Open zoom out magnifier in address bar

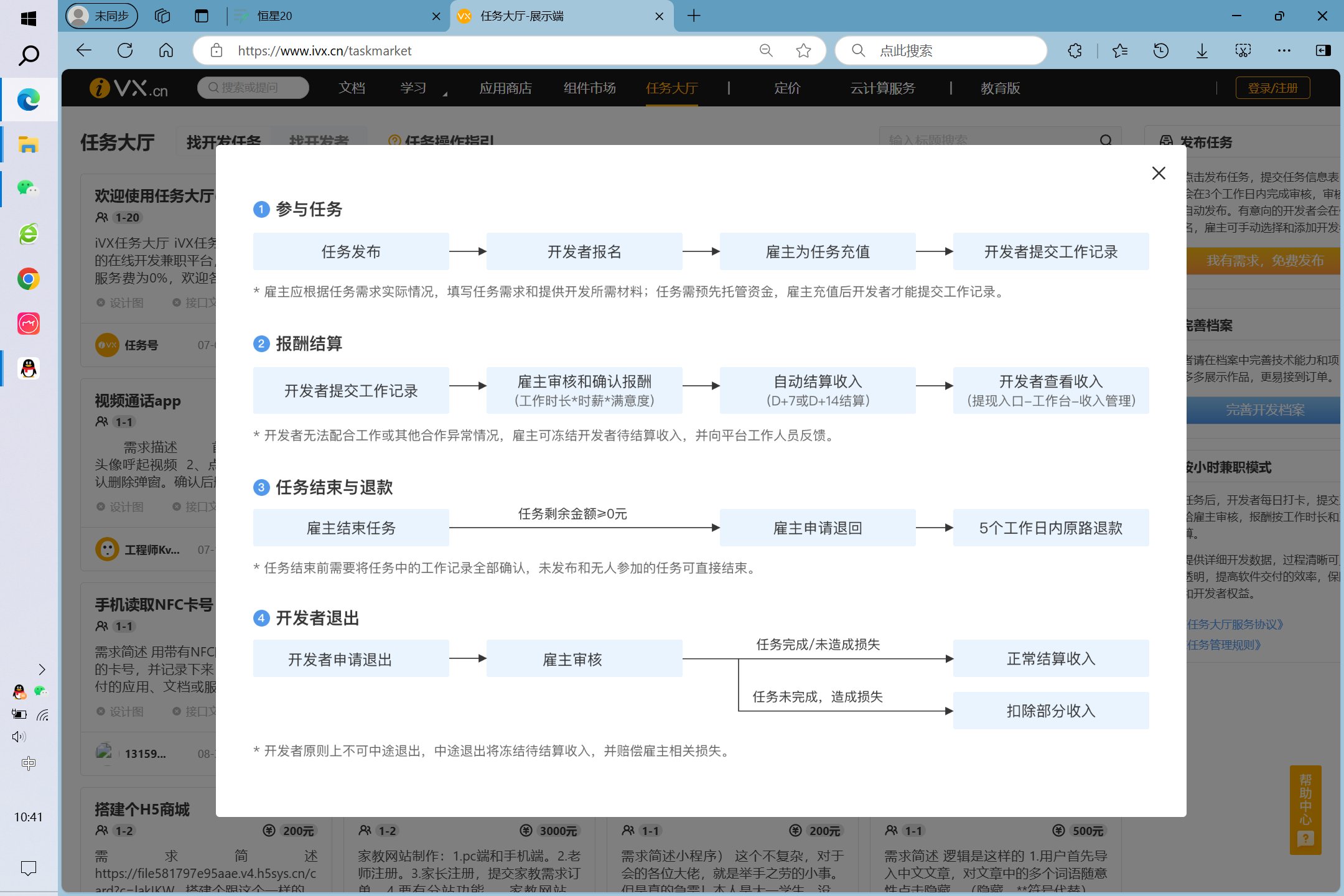(x=766, y=50)
